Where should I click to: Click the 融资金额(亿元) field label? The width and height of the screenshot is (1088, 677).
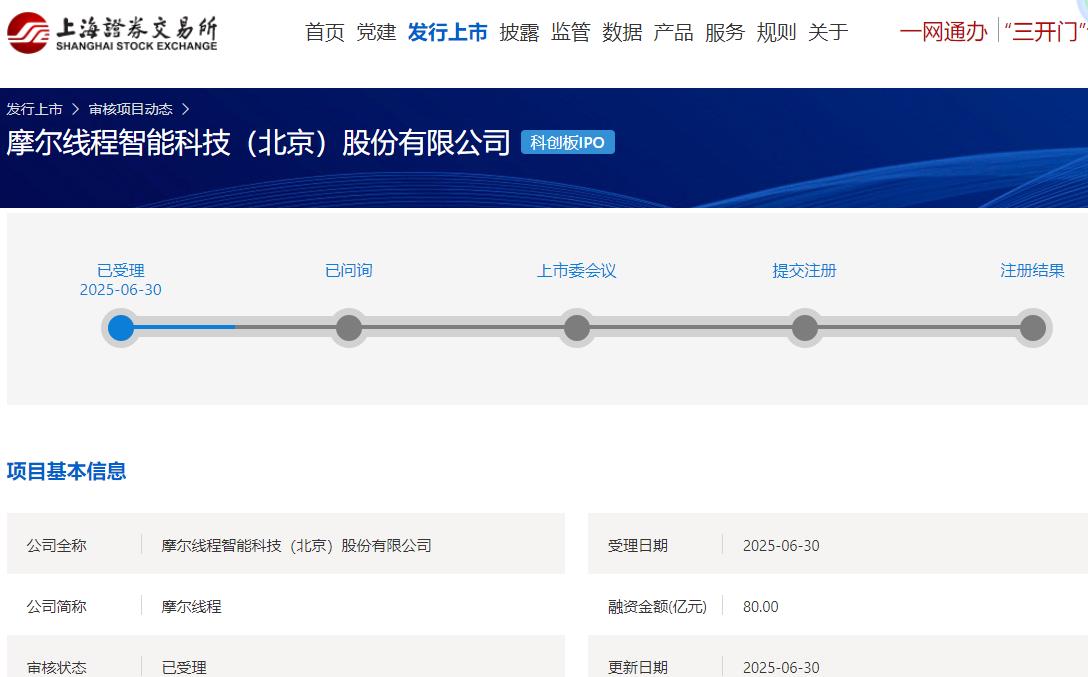[x=657, y=606]
